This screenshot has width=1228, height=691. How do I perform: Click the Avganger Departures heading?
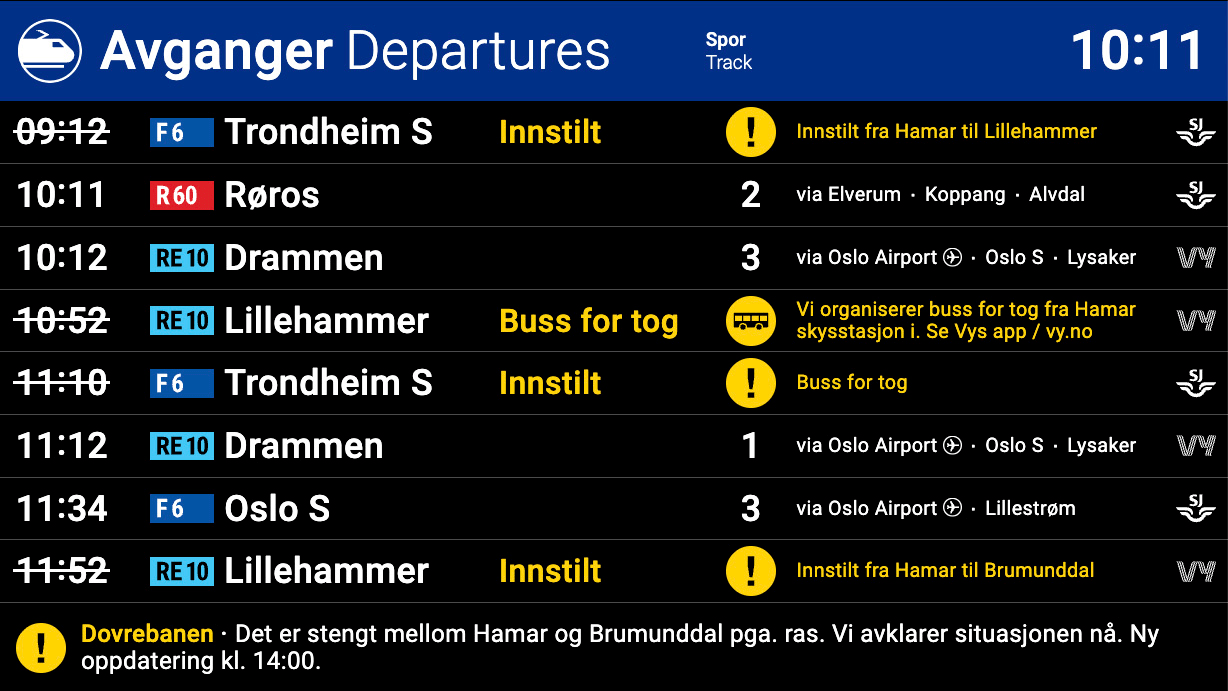(x=355, y=51)
